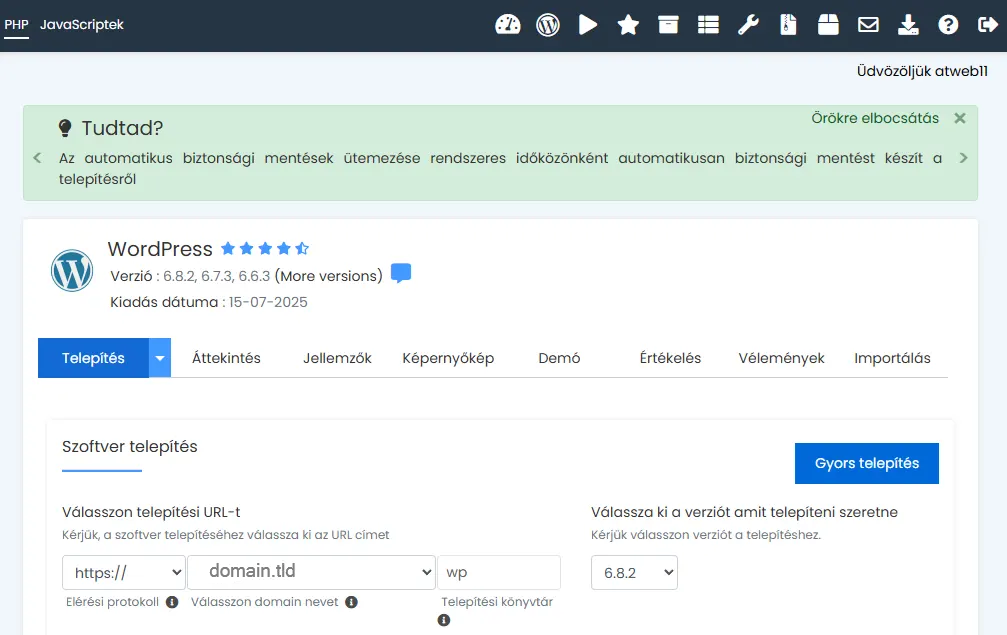Open the https:// protocol dropdown
Viewport: 1007px width, 635px height.
[123, 572]
